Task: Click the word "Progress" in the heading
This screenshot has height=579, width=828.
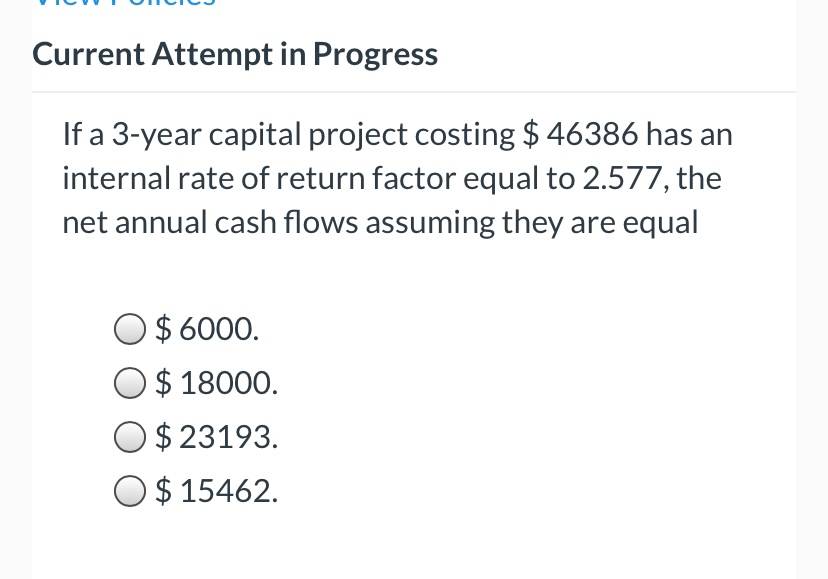Action: pos(375,56)
